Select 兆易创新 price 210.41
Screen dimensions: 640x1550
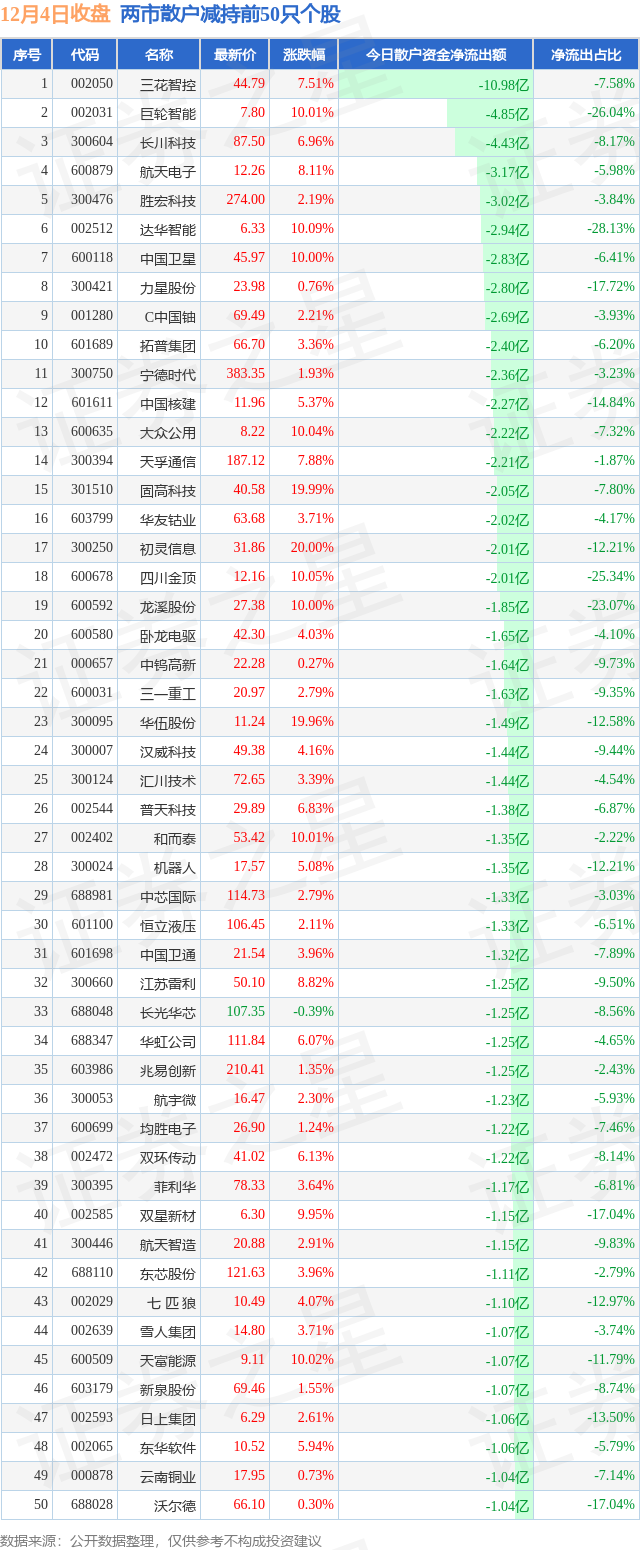245,1070
